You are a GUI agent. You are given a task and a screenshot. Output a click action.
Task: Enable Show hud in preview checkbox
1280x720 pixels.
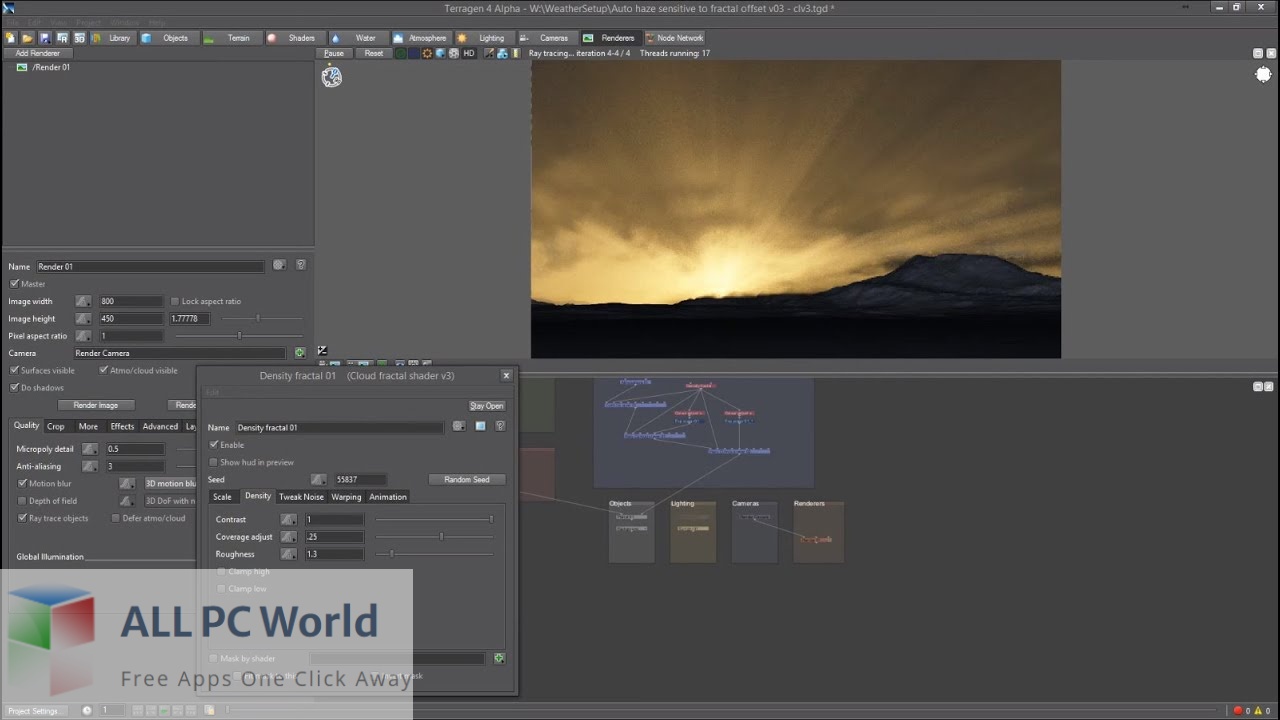pyautogui.click(x=213, y=462)
